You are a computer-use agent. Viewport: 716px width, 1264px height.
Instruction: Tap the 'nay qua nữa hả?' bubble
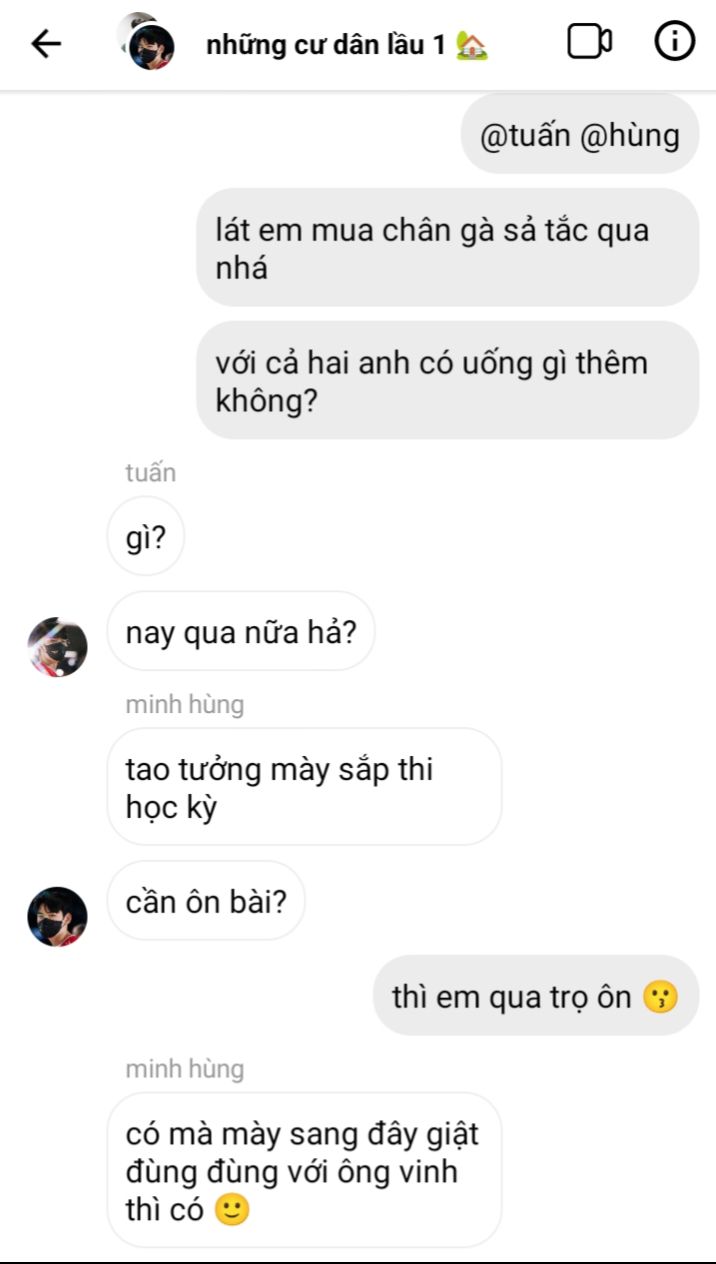241,631
